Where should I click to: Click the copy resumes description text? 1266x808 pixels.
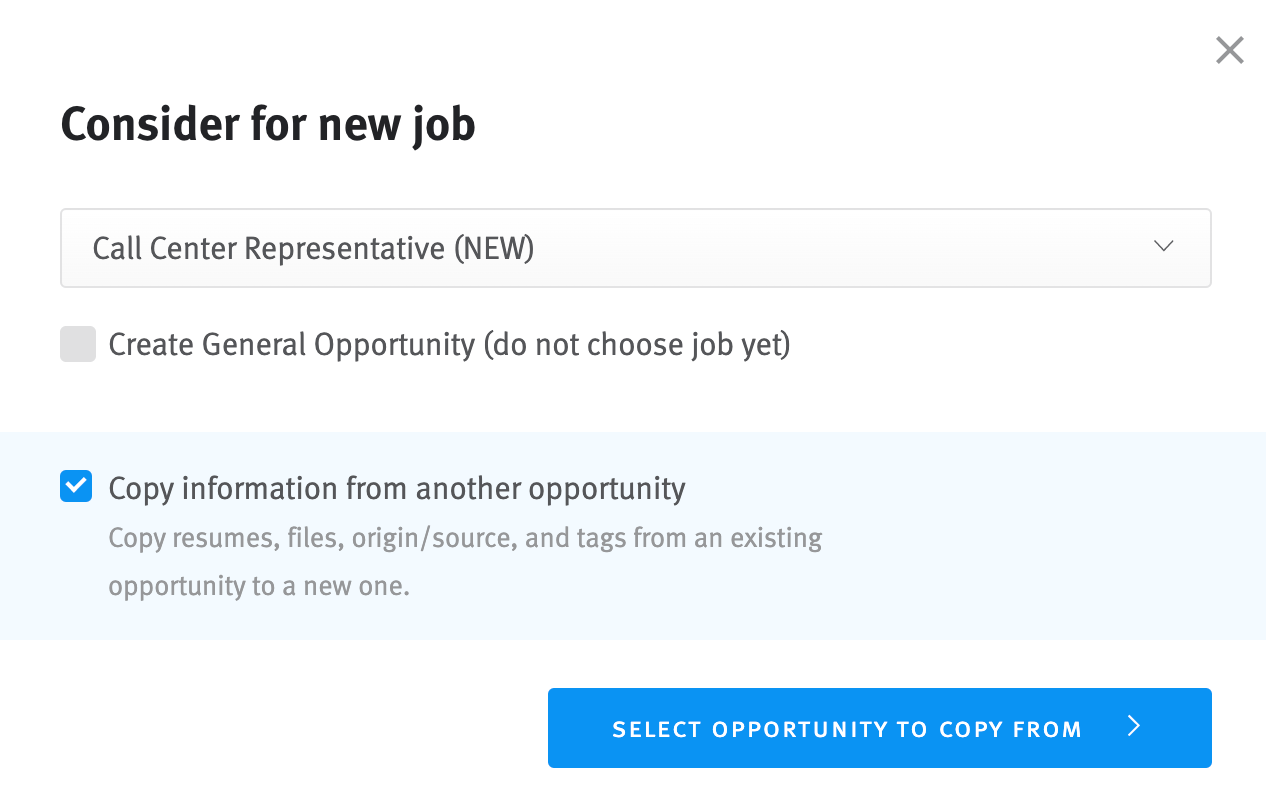click(464, 560)
